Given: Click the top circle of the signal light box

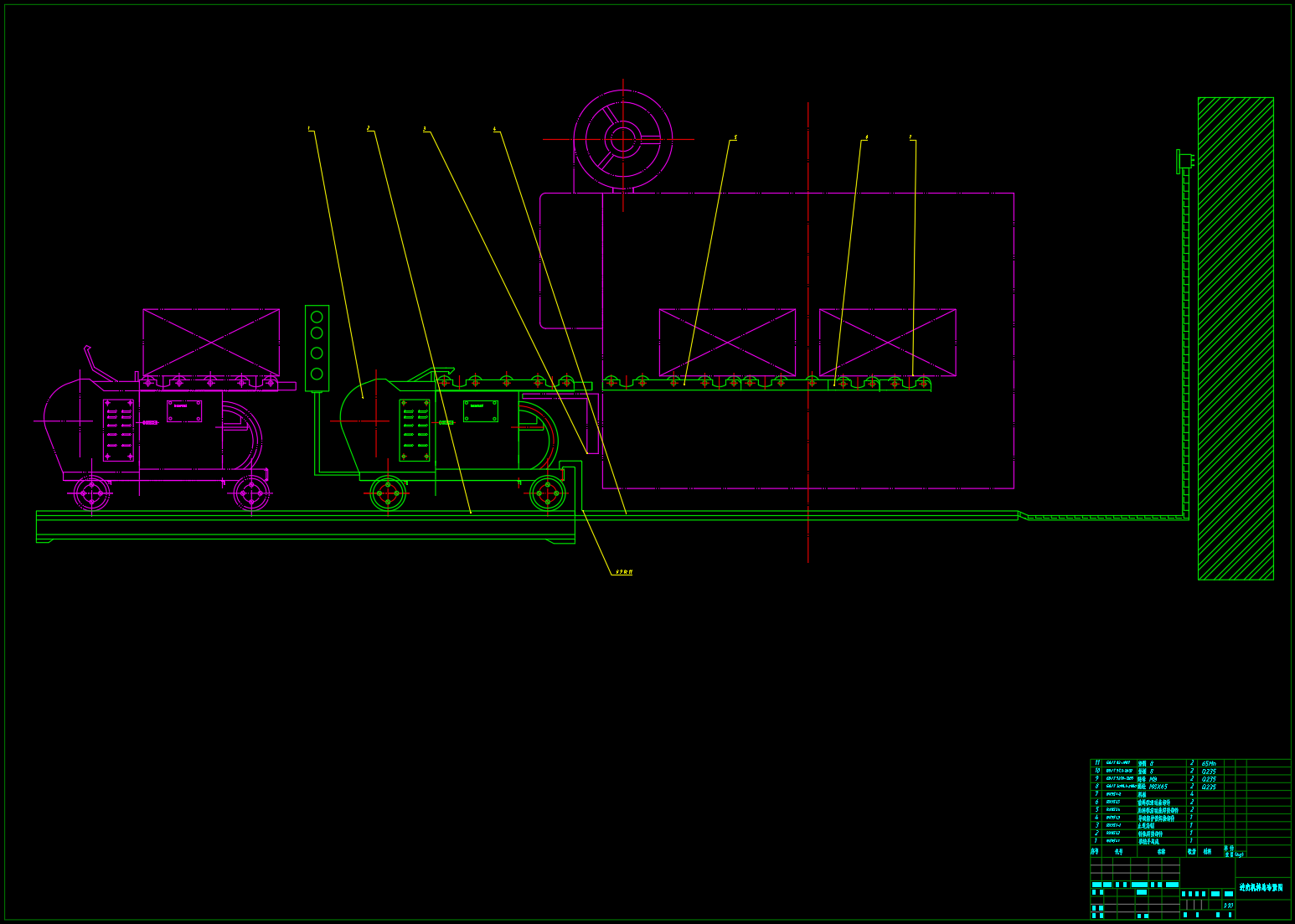Looking at the screenshot, I should [x=317, y=317].
